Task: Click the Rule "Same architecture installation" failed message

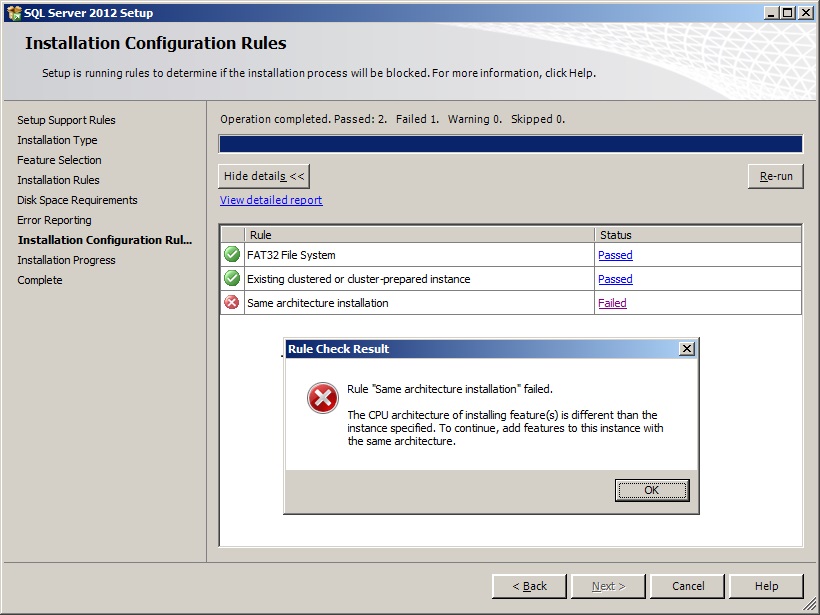Action: (x=450, y=389)
